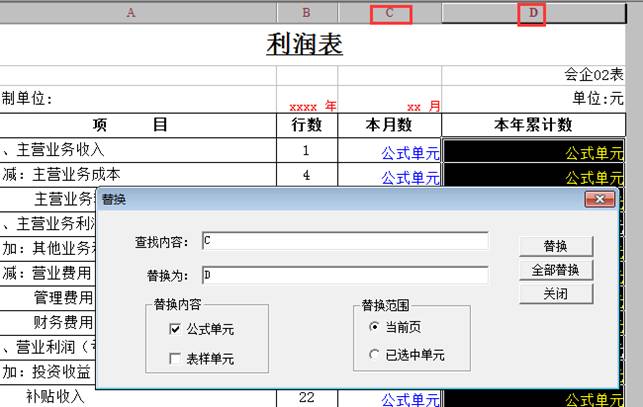The width and height of the screenshot is (643, 407).
Task: Toggle the 公式单元 checkbox
Action: click(x=176, y=329)
